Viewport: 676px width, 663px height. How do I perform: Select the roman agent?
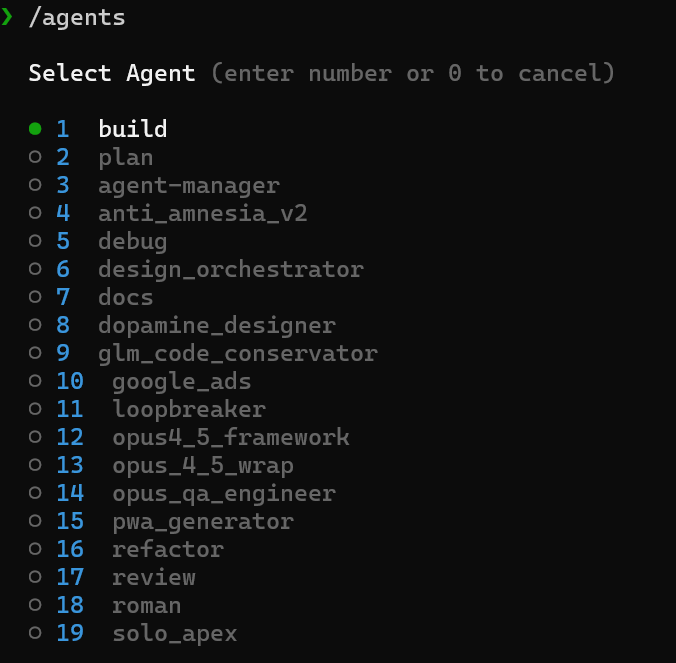pos(146,605)
